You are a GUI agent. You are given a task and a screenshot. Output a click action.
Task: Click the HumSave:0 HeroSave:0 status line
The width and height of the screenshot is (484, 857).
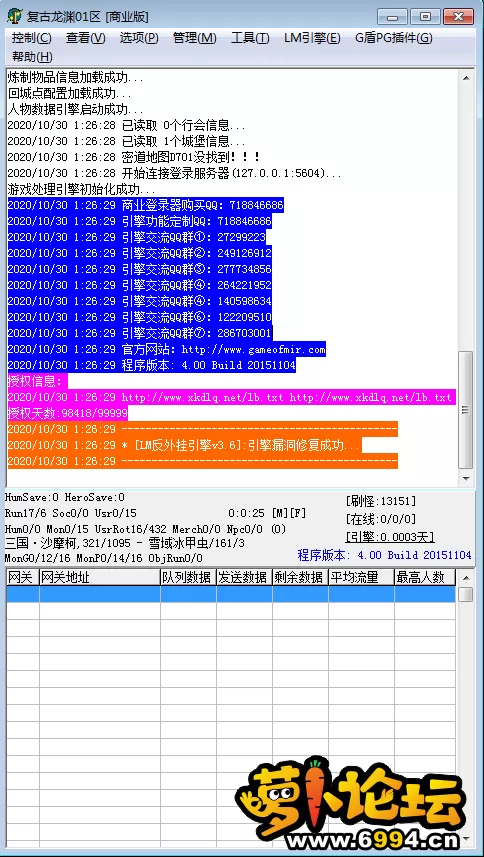pyautogui.click(x=65, y=497)
